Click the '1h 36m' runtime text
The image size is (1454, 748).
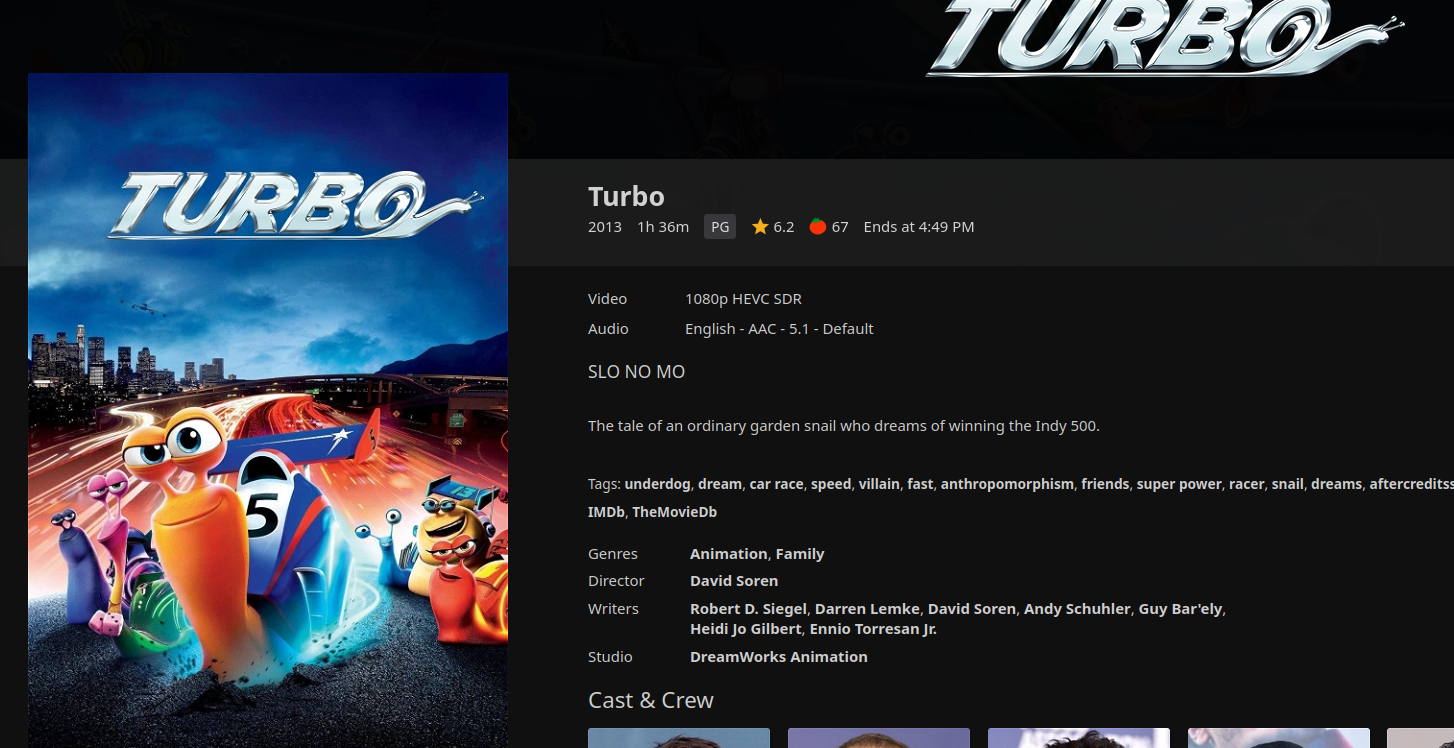coord(663,227)
